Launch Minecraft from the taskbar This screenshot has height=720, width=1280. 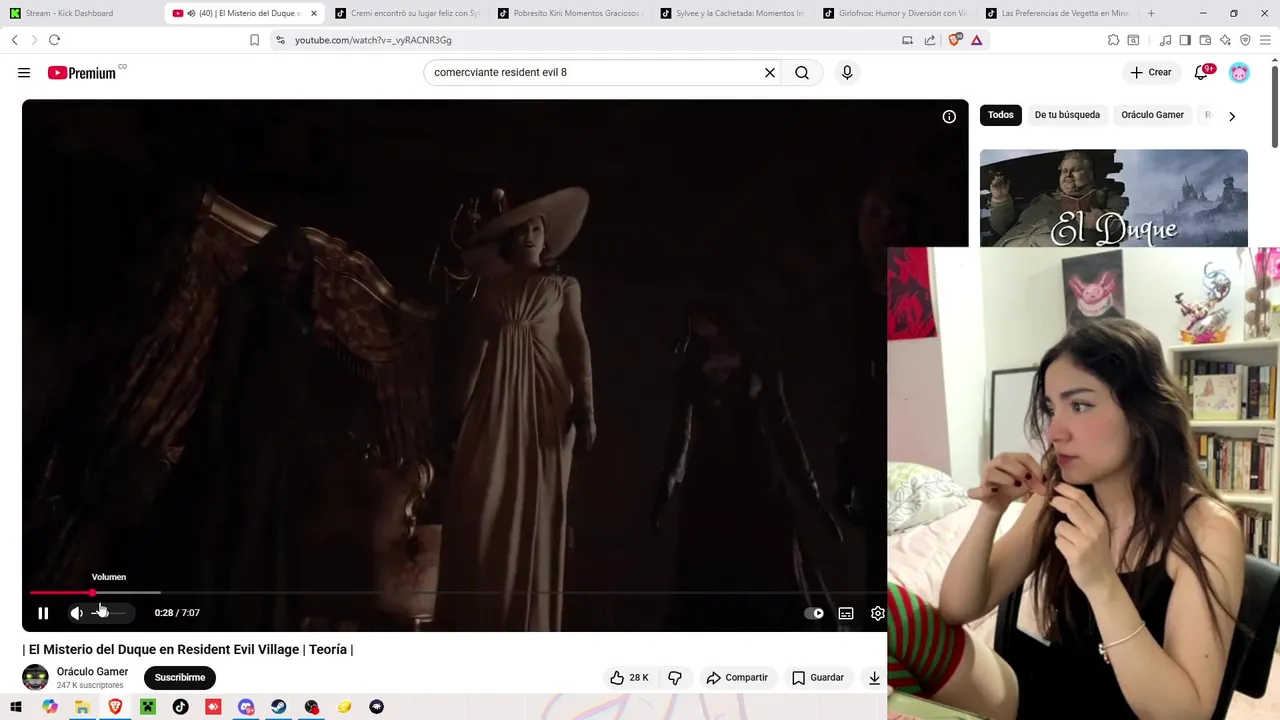coord(148,707)
